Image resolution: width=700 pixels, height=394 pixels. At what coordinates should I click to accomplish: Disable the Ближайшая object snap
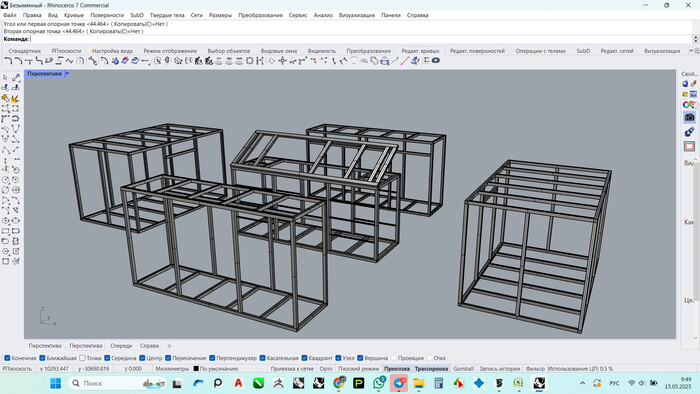(42, 358)
